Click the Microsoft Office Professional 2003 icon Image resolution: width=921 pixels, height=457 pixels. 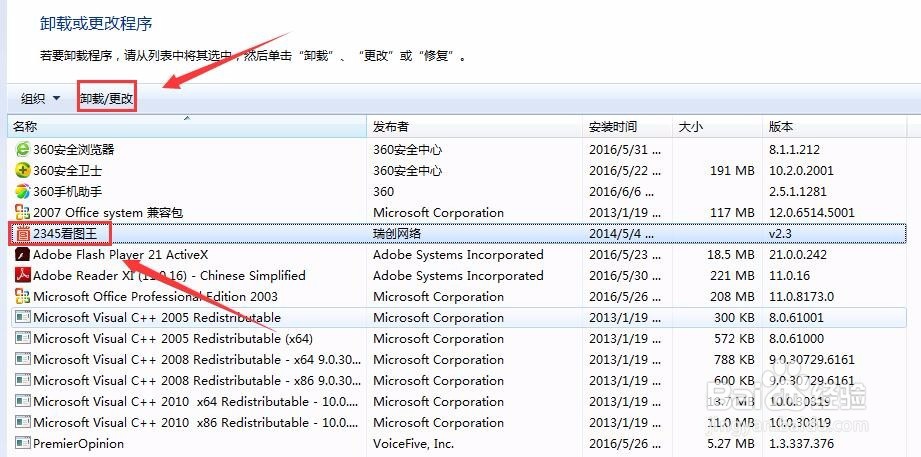(x=22, y=297)
